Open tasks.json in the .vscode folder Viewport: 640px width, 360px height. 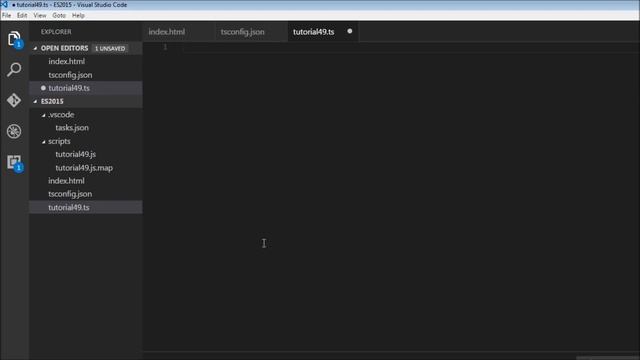click(86, 128)
